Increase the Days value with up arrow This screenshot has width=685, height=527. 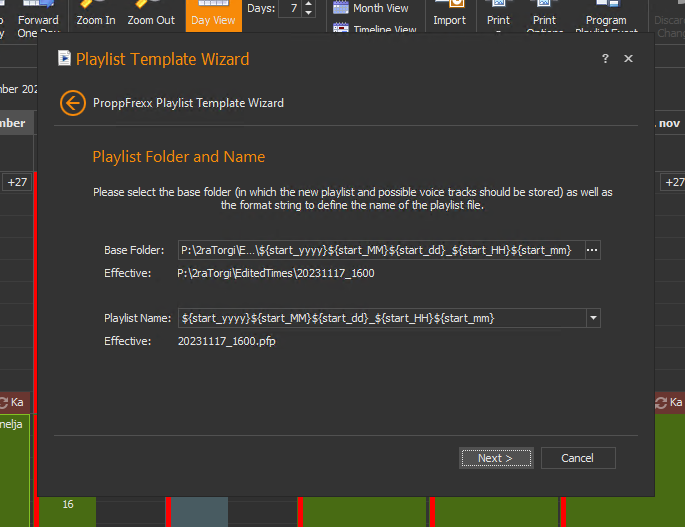(308, 4)
